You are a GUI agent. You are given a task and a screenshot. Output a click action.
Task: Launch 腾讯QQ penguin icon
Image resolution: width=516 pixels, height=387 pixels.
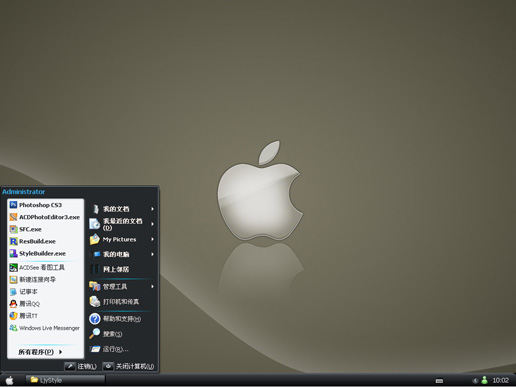(x=13, y=304)
